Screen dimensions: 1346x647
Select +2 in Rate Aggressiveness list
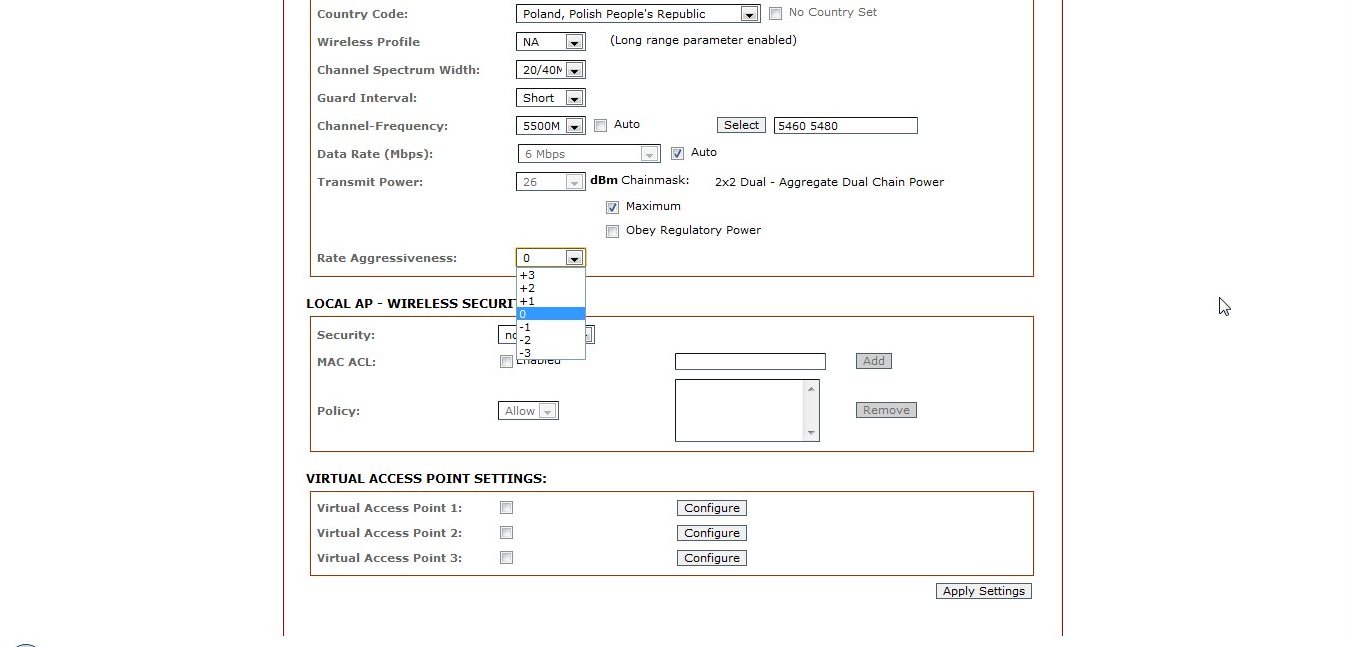pyautogui.click(x=550, y=288)
